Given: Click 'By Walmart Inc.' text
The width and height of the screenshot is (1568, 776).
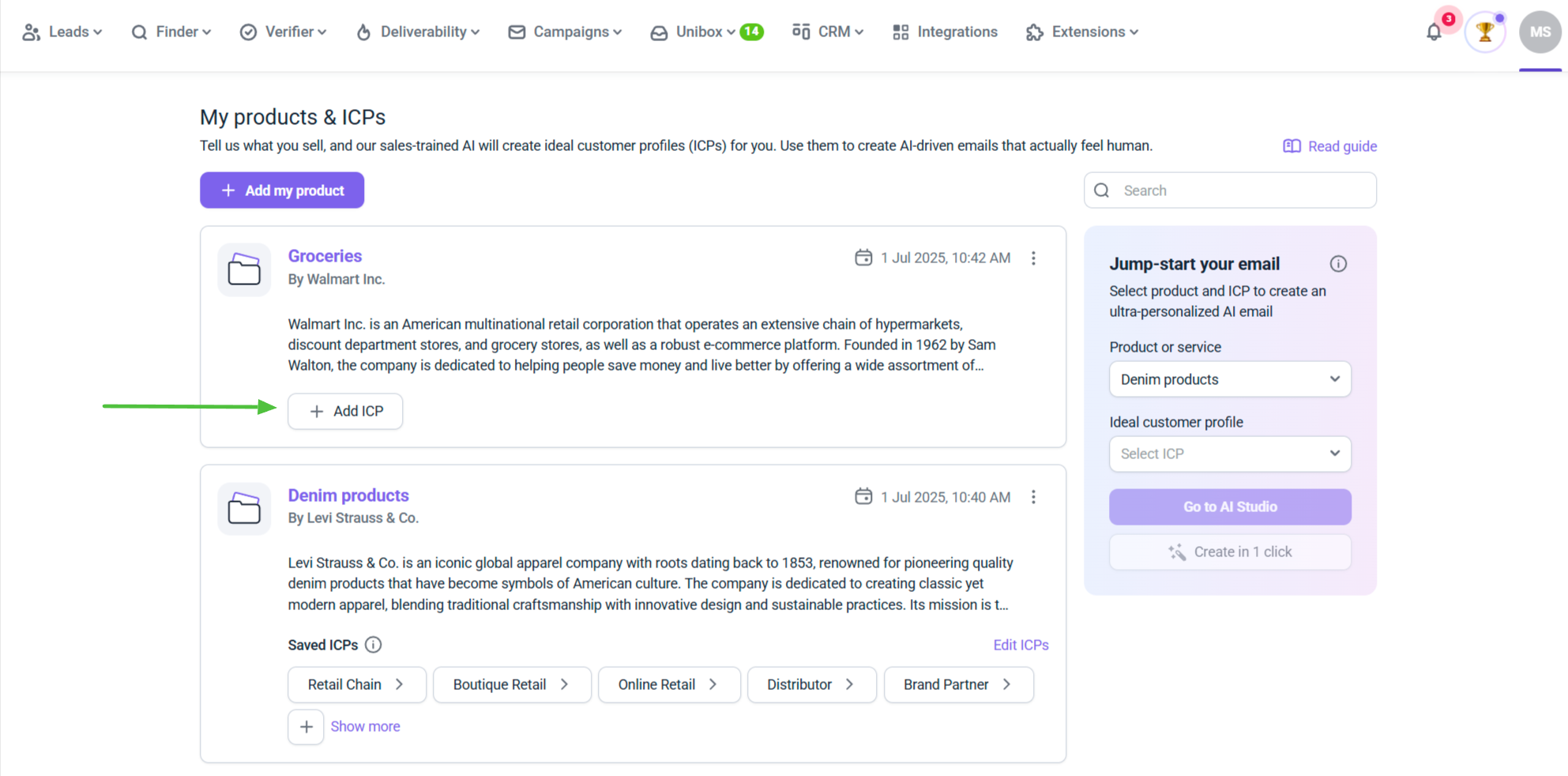Looking at the screenshot, I should pyautogui.click(x=337, y=279).
